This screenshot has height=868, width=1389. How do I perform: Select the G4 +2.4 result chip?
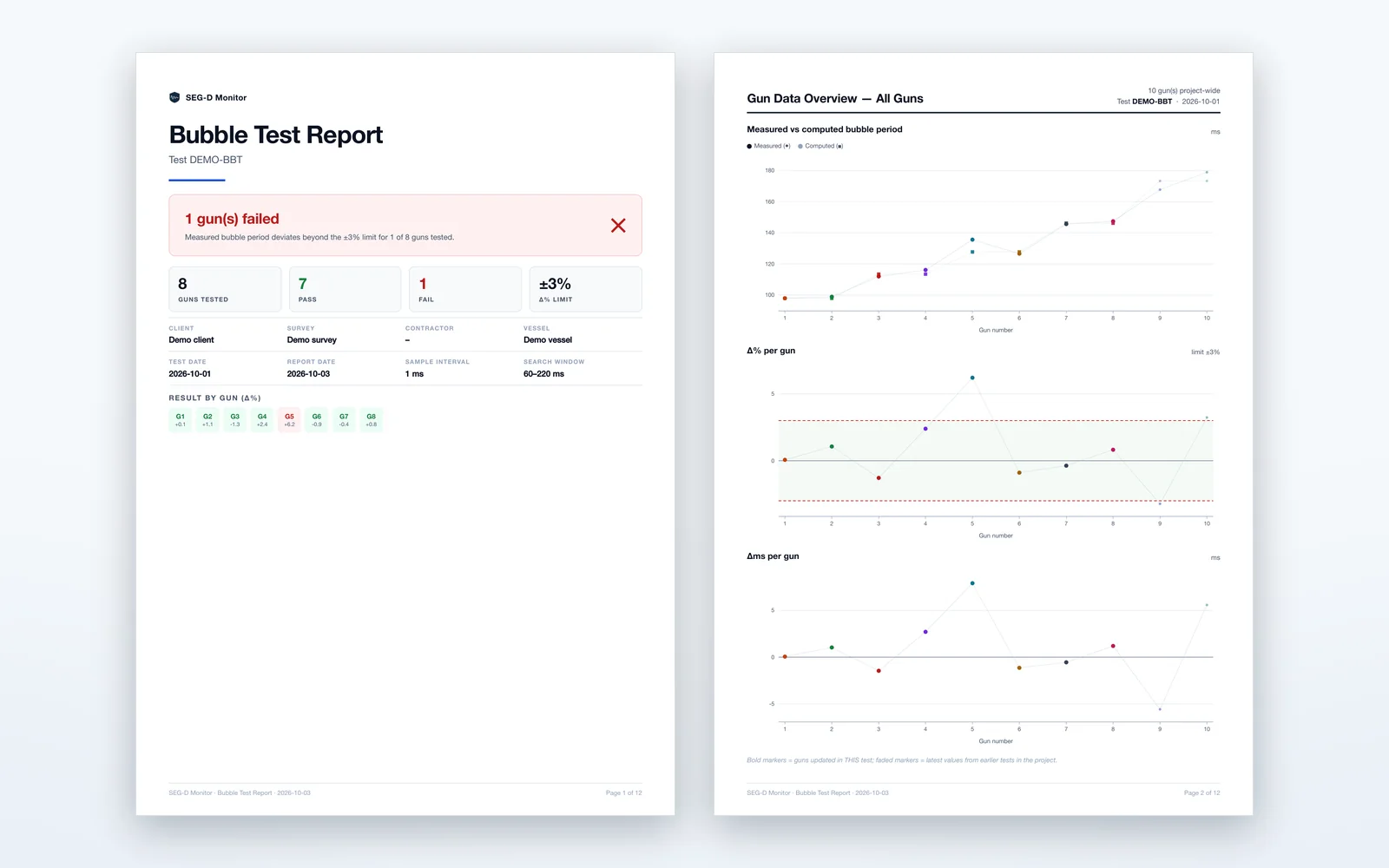pyautogui.click(x=262, y=420)
